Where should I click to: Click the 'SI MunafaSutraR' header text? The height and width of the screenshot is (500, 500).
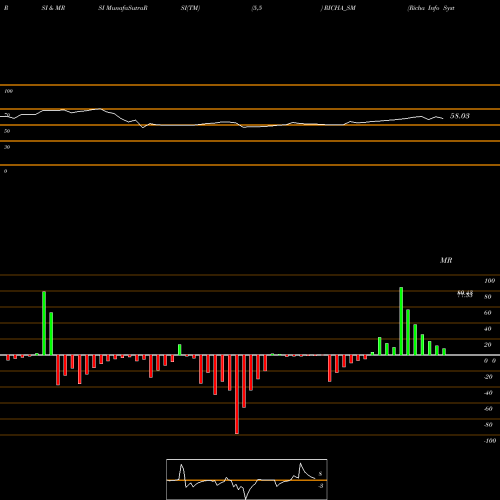pos(123,8)
